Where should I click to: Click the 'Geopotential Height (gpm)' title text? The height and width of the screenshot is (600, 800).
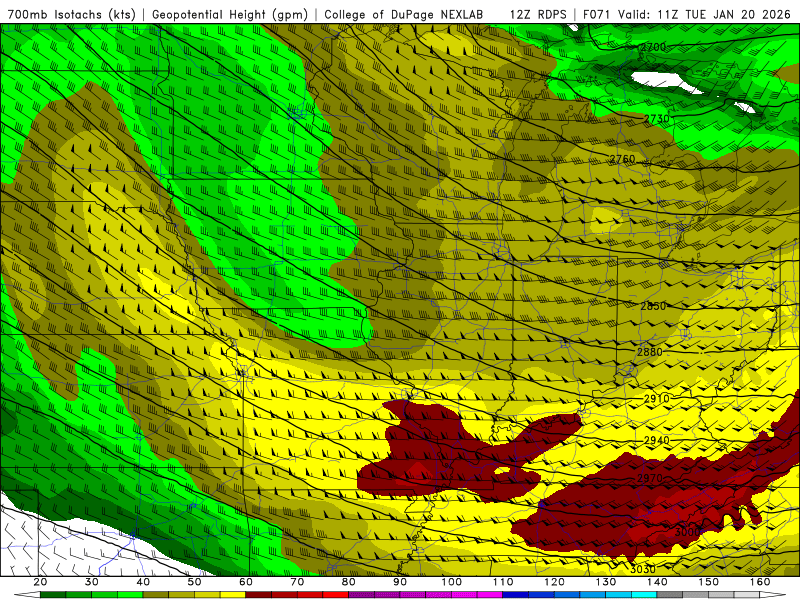coord(230,14)
